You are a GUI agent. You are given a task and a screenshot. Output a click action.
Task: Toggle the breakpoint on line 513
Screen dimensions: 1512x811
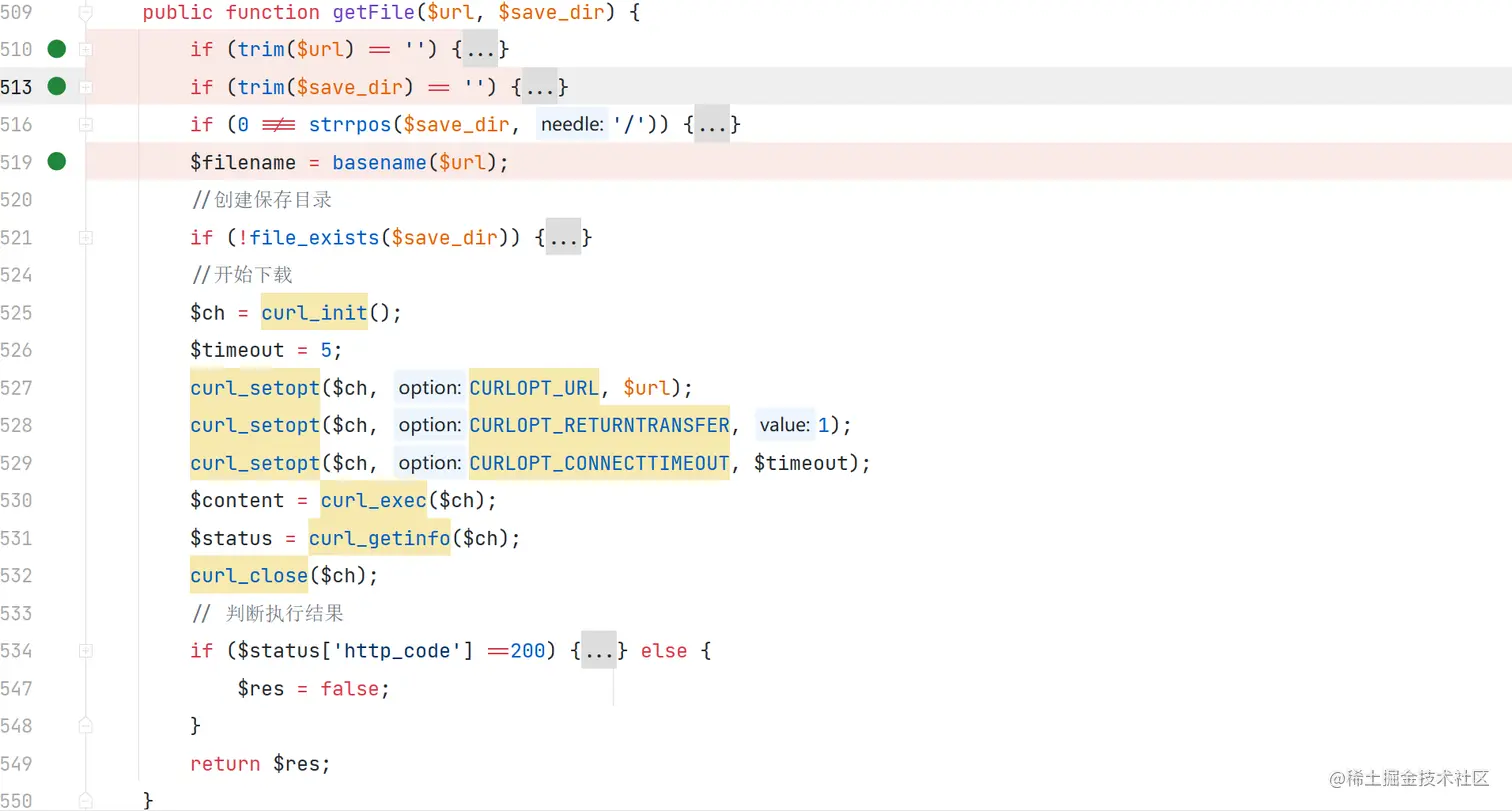57,86
